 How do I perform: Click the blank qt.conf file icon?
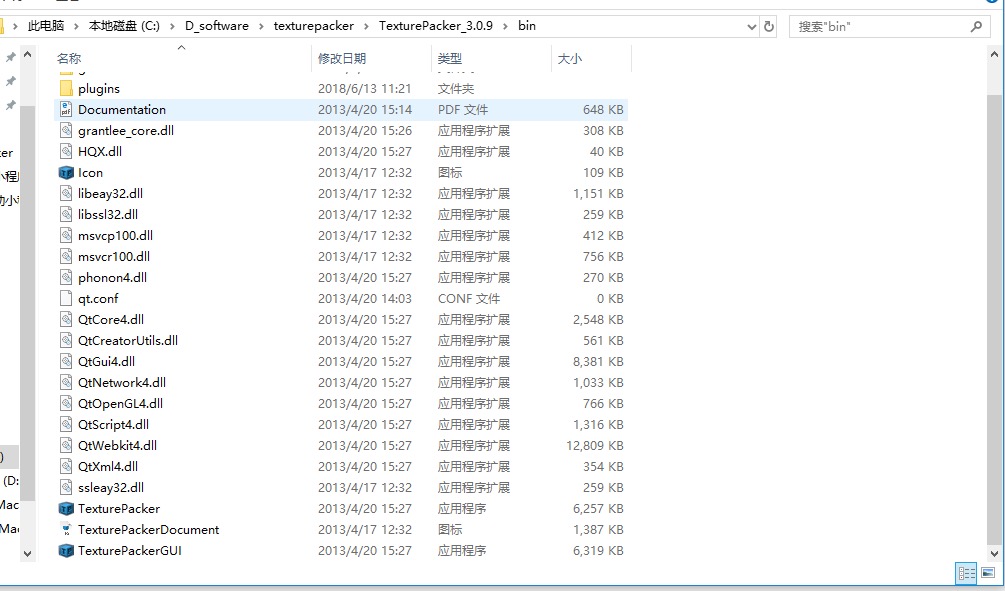pyautogui.click(x=66, y=299)
